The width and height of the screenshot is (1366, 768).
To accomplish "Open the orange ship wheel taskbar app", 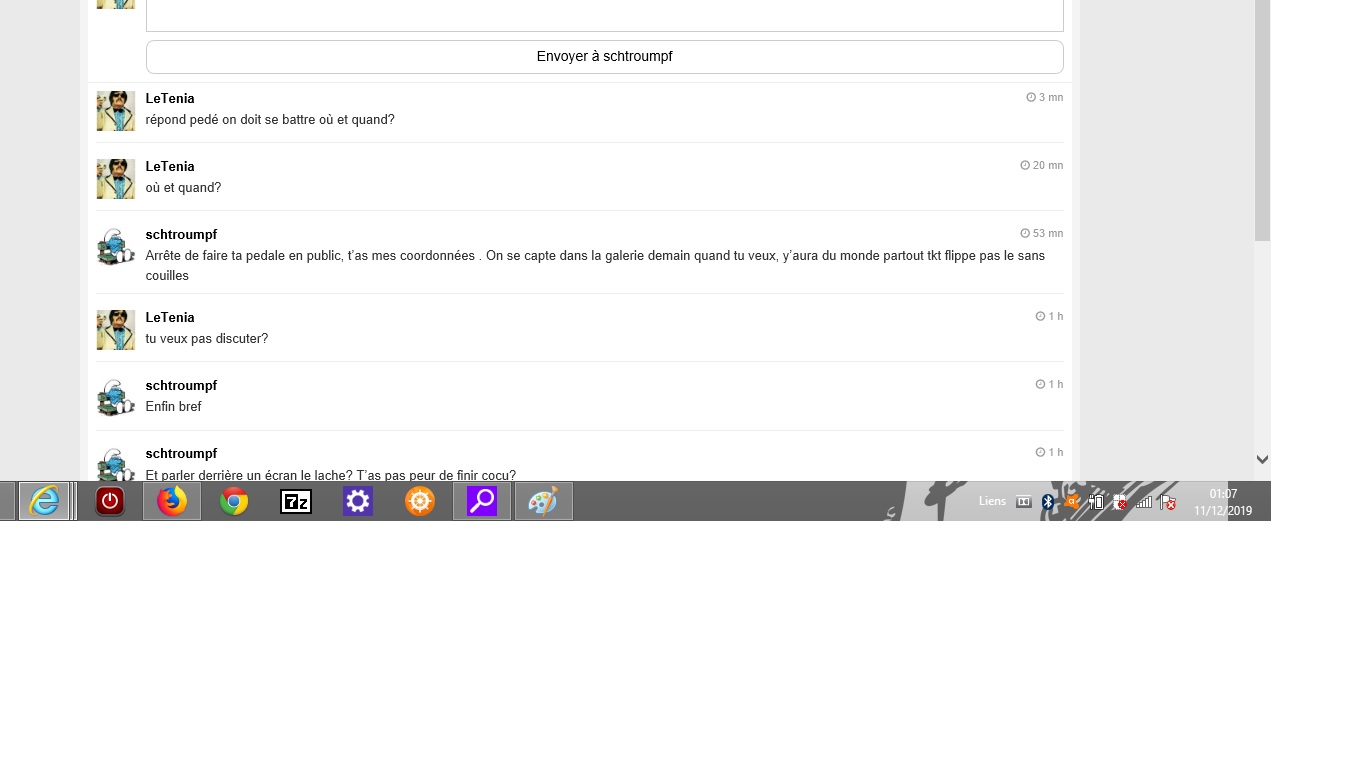I will click(x=420, y=501).
